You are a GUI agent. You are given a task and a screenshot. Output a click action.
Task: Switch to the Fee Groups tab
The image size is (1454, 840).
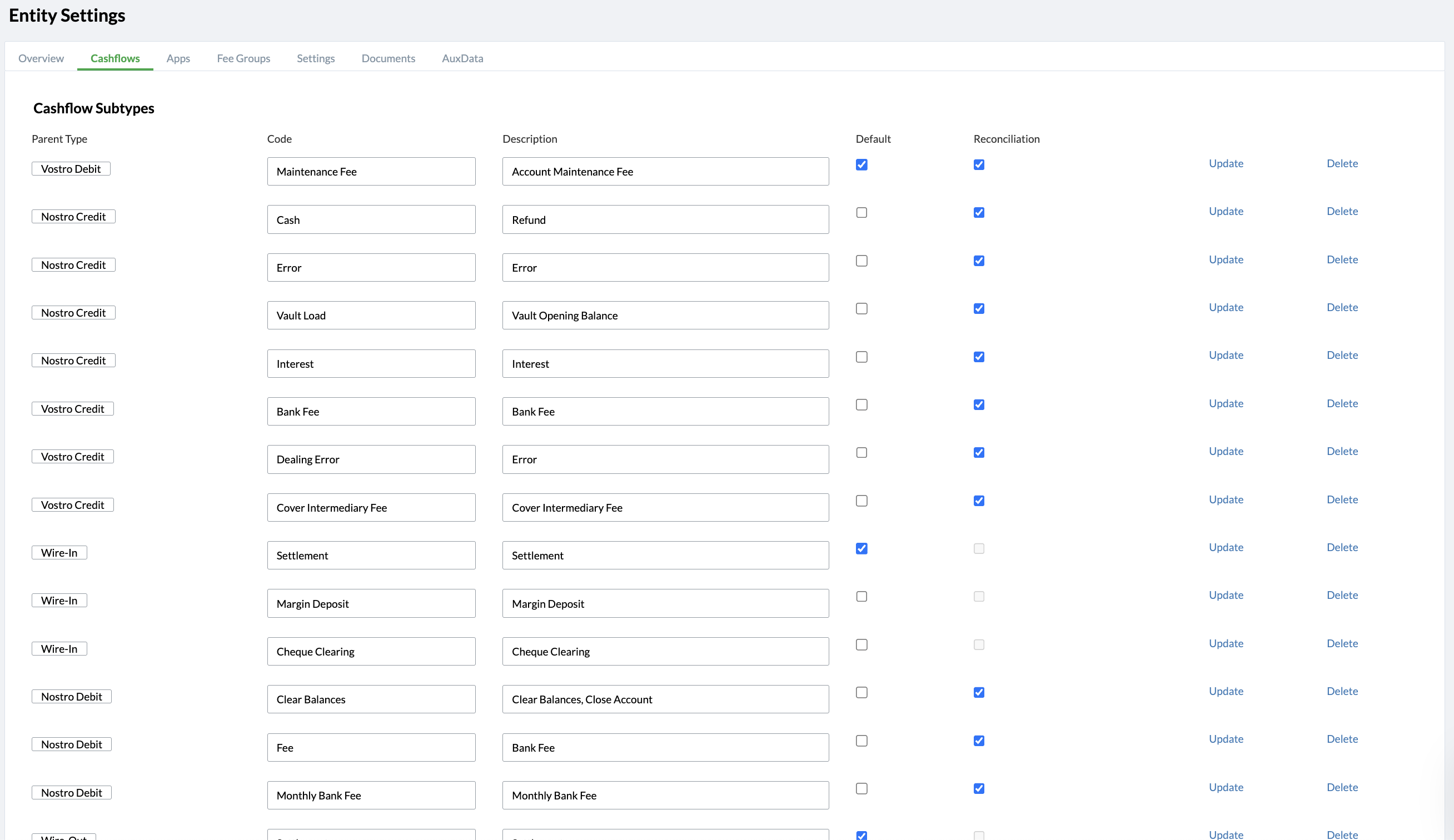(243, 58)
